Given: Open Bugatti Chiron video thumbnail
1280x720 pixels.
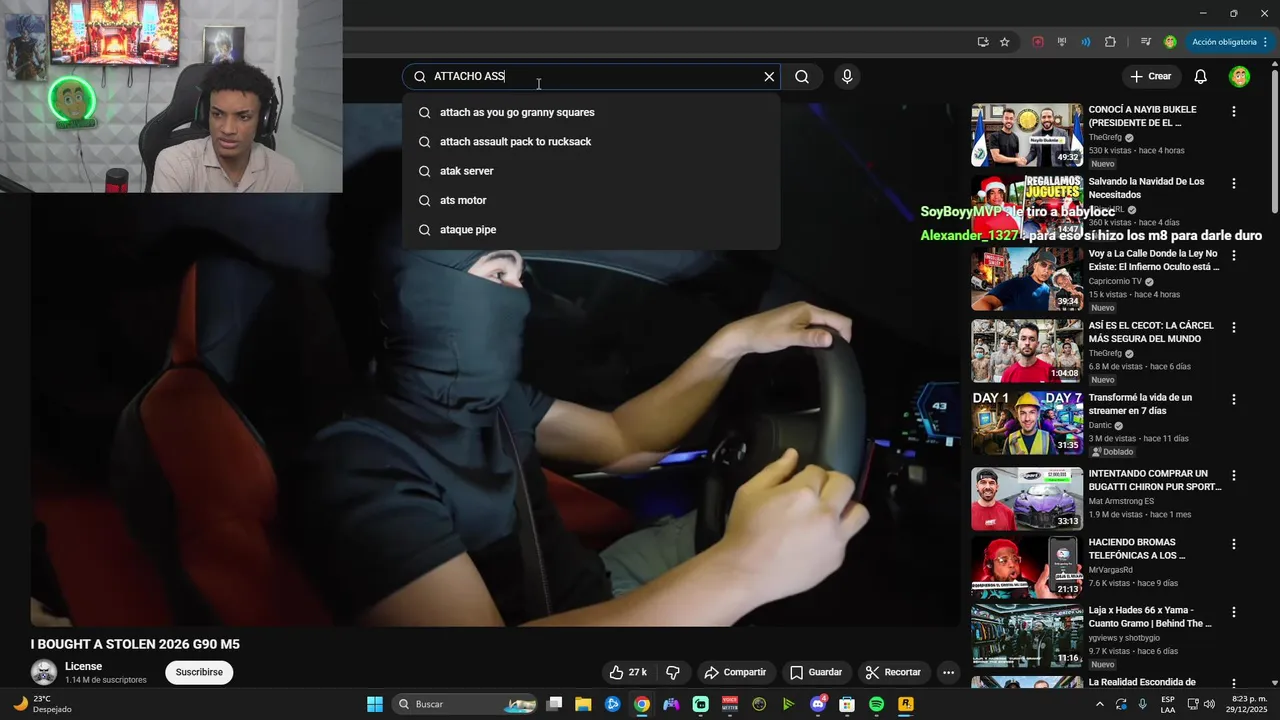Looking at the screenshot, I should (1027, 499).
